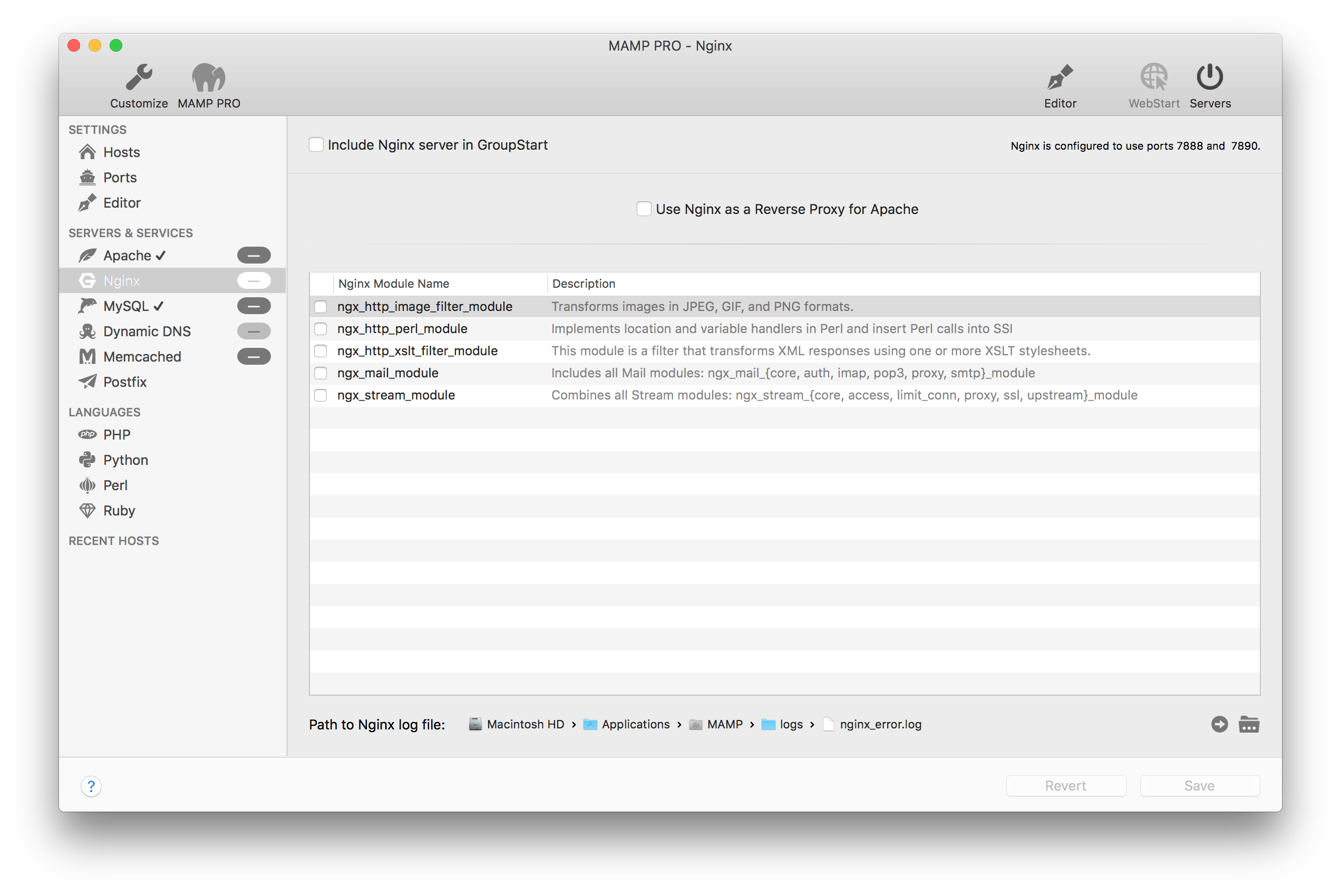Screen dimensions: 1341x896
Task: Click the Macintosh HD path label
Action: [x=526, y=724]
